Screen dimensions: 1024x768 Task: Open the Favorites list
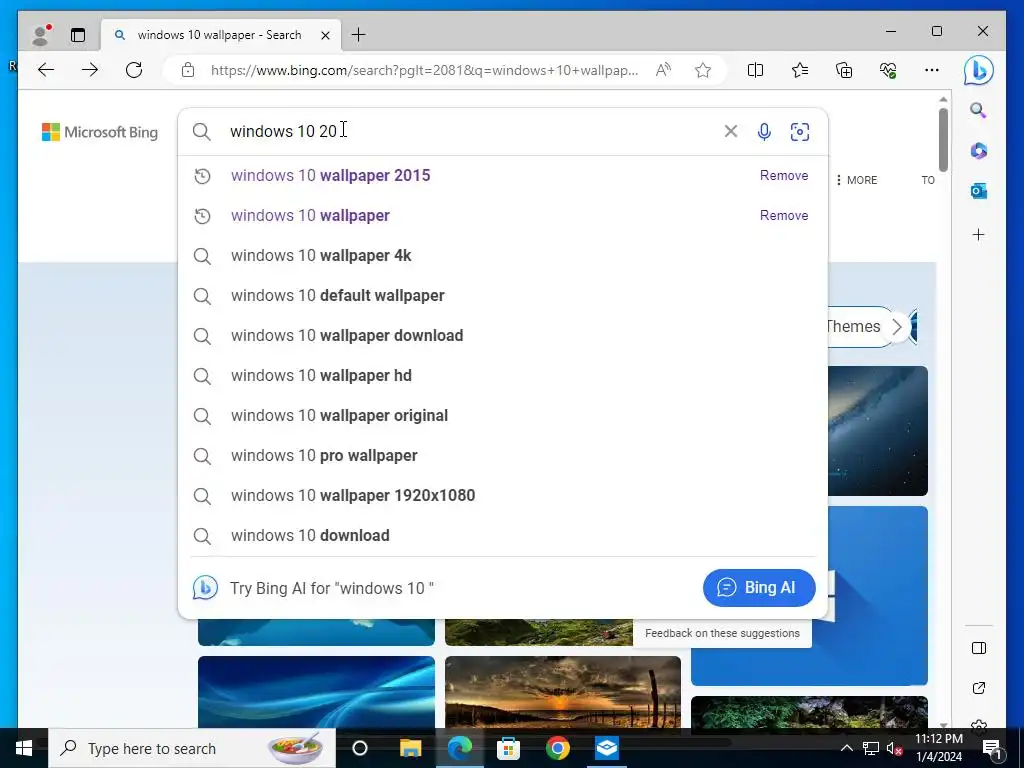799,70
